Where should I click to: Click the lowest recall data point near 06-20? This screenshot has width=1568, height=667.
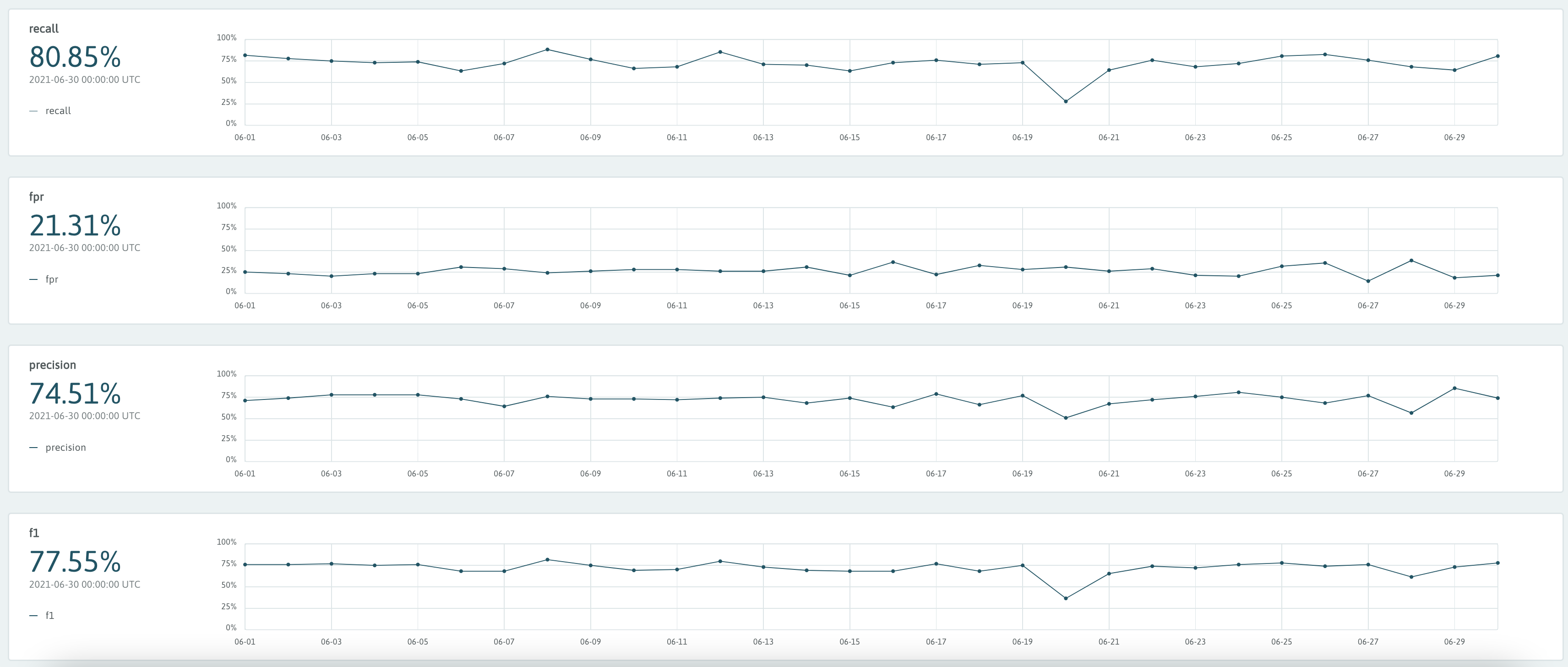[x=1065, y=101]
